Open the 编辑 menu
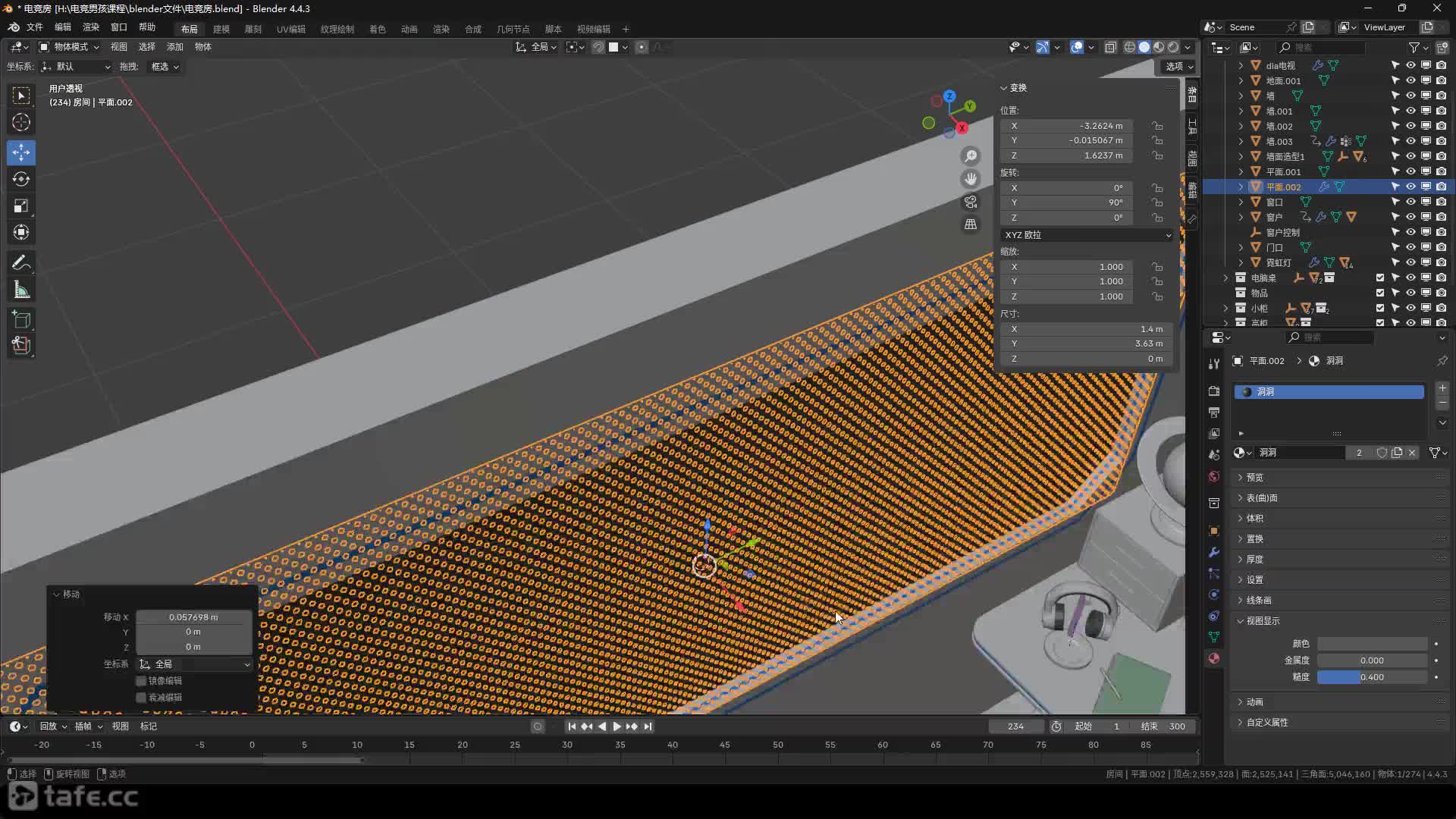The image size is (1456, 819). pyautogui.click(x=63, y=27)
